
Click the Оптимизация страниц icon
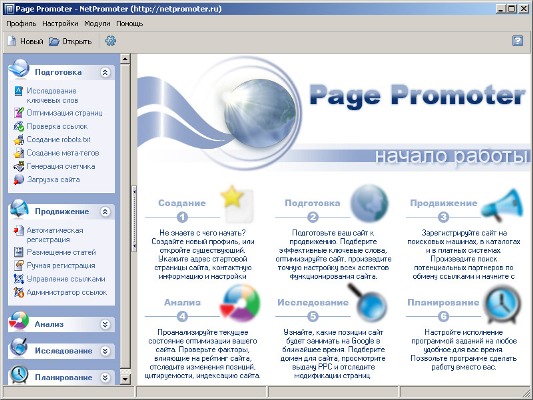(x=19, y=112)
